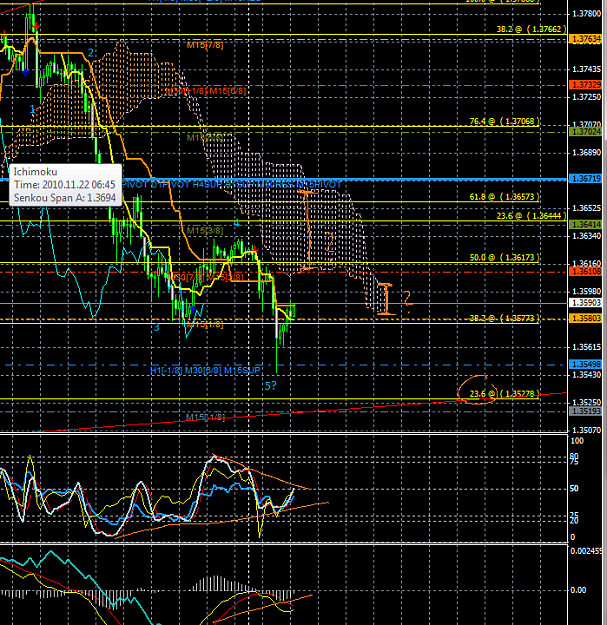This screenshot has height=625, width=607.
Task: Select the Elliott wave label '4'
Action: (236, 222)
